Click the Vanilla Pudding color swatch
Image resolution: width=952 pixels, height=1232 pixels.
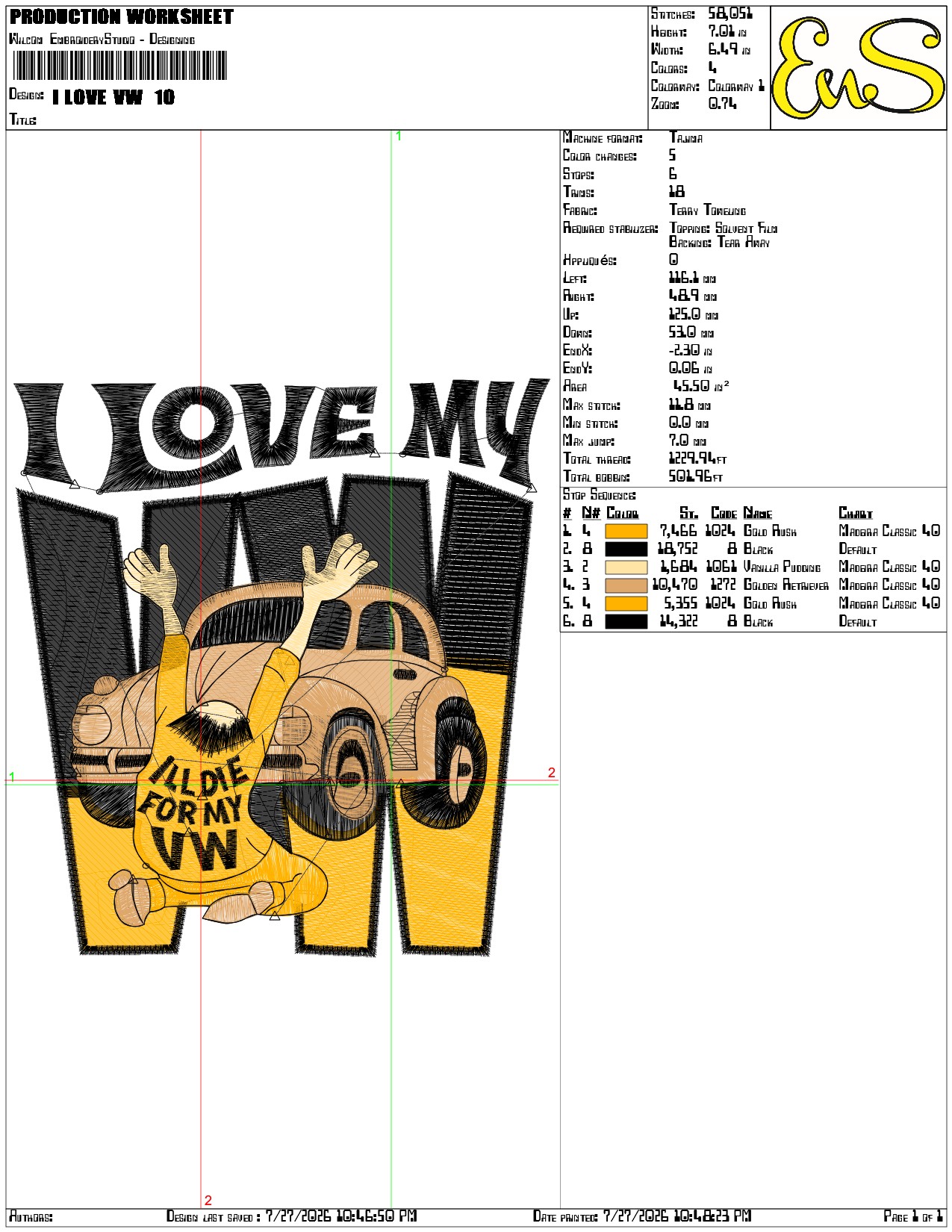(626, 567)
